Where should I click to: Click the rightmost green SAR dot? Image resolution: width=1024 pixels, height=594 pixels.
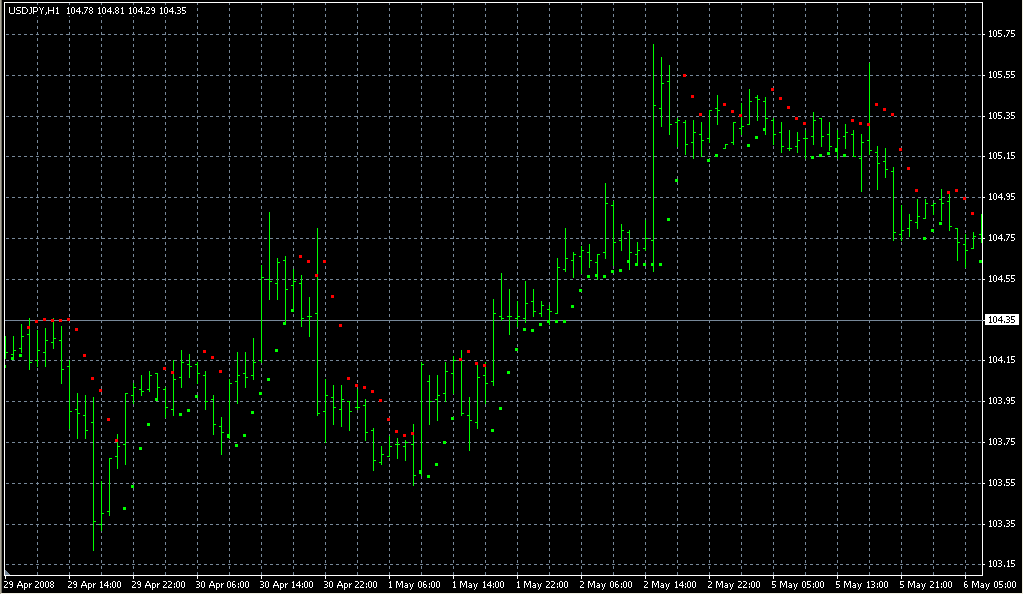pyautogui.click(x=980, y=261)
